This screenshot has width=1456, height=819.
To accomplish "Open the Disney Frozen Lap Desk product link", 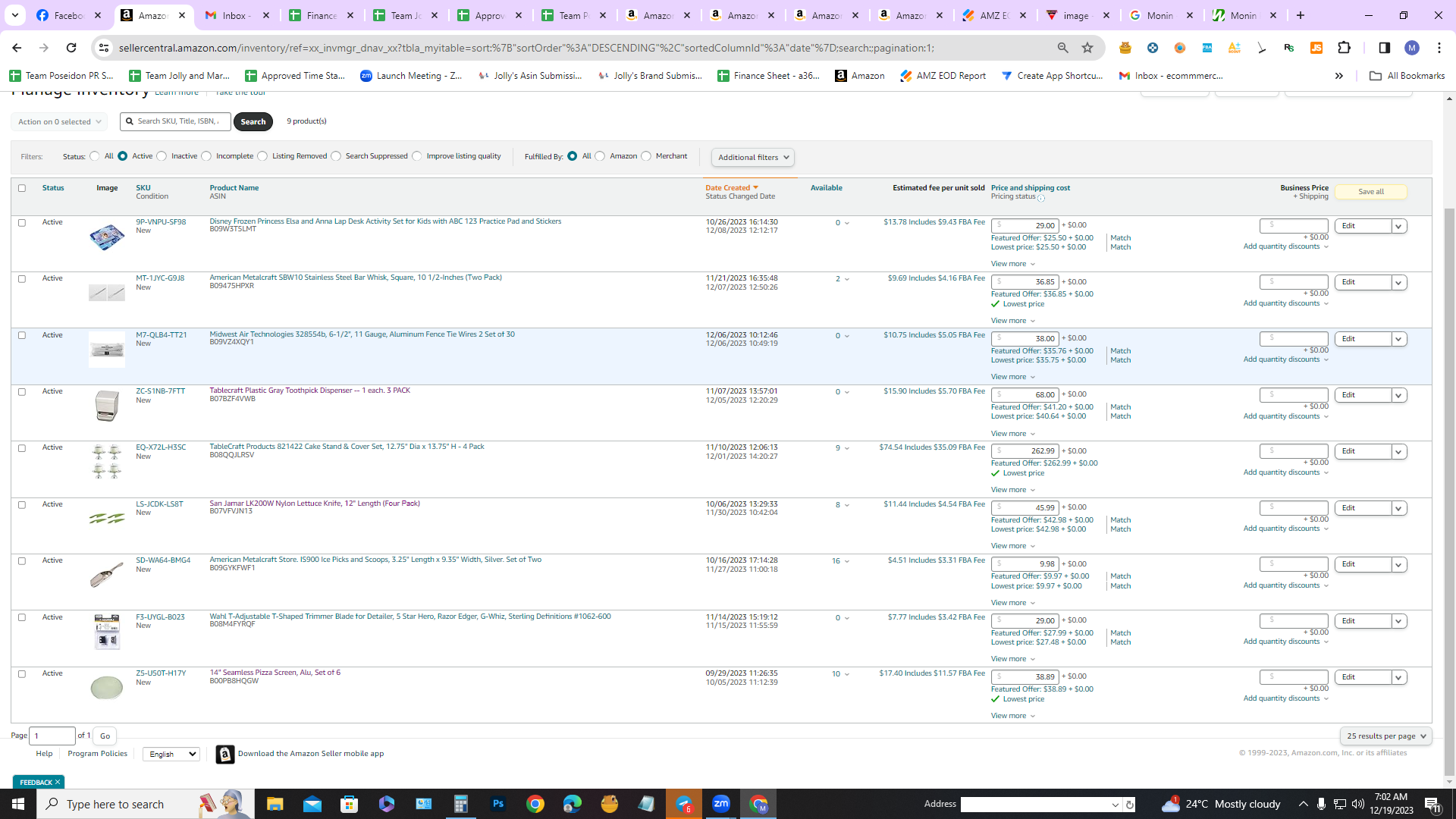I will click(x=385, y=221).
